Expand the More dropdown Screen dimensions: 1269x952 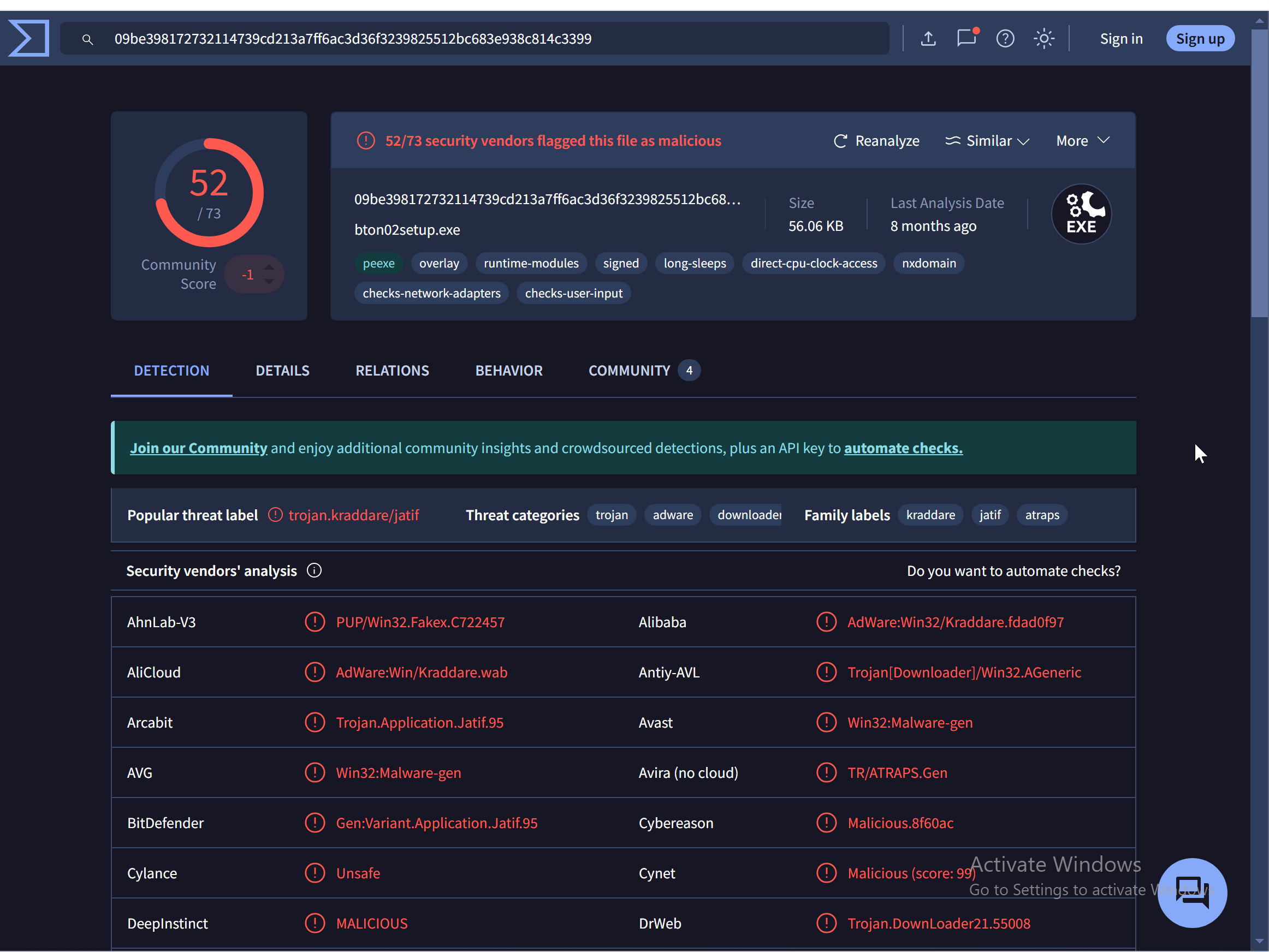(1083, 141)
